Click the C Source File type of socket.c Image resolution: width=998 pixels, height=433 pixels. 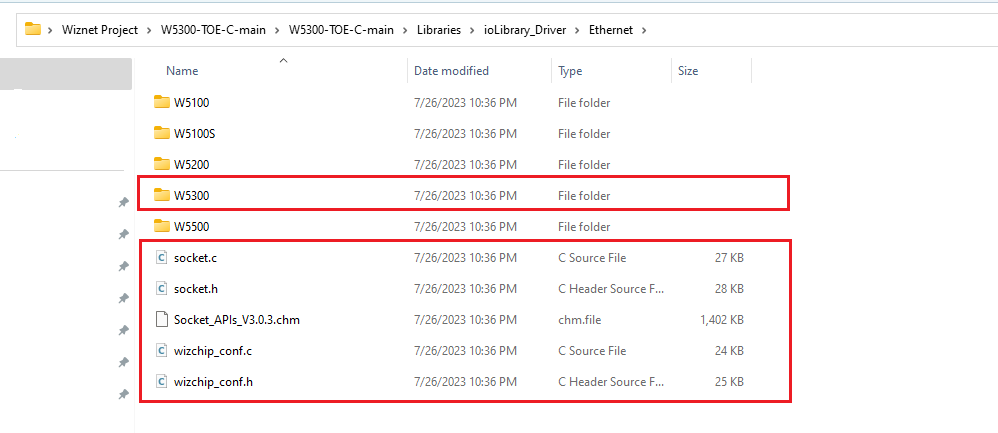coord(592,257)
